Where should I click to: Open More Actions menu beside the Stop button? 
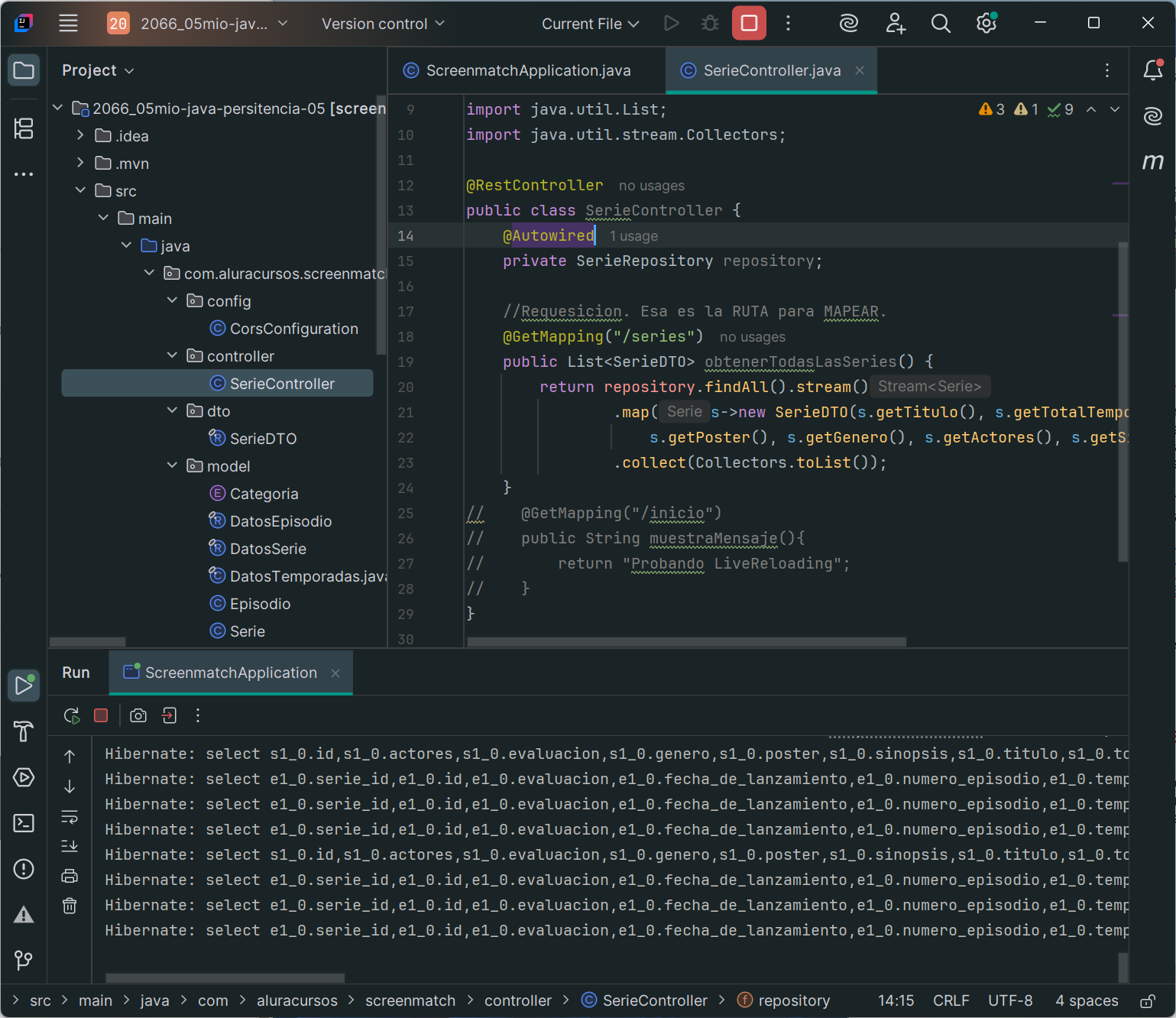click(788, 23)
